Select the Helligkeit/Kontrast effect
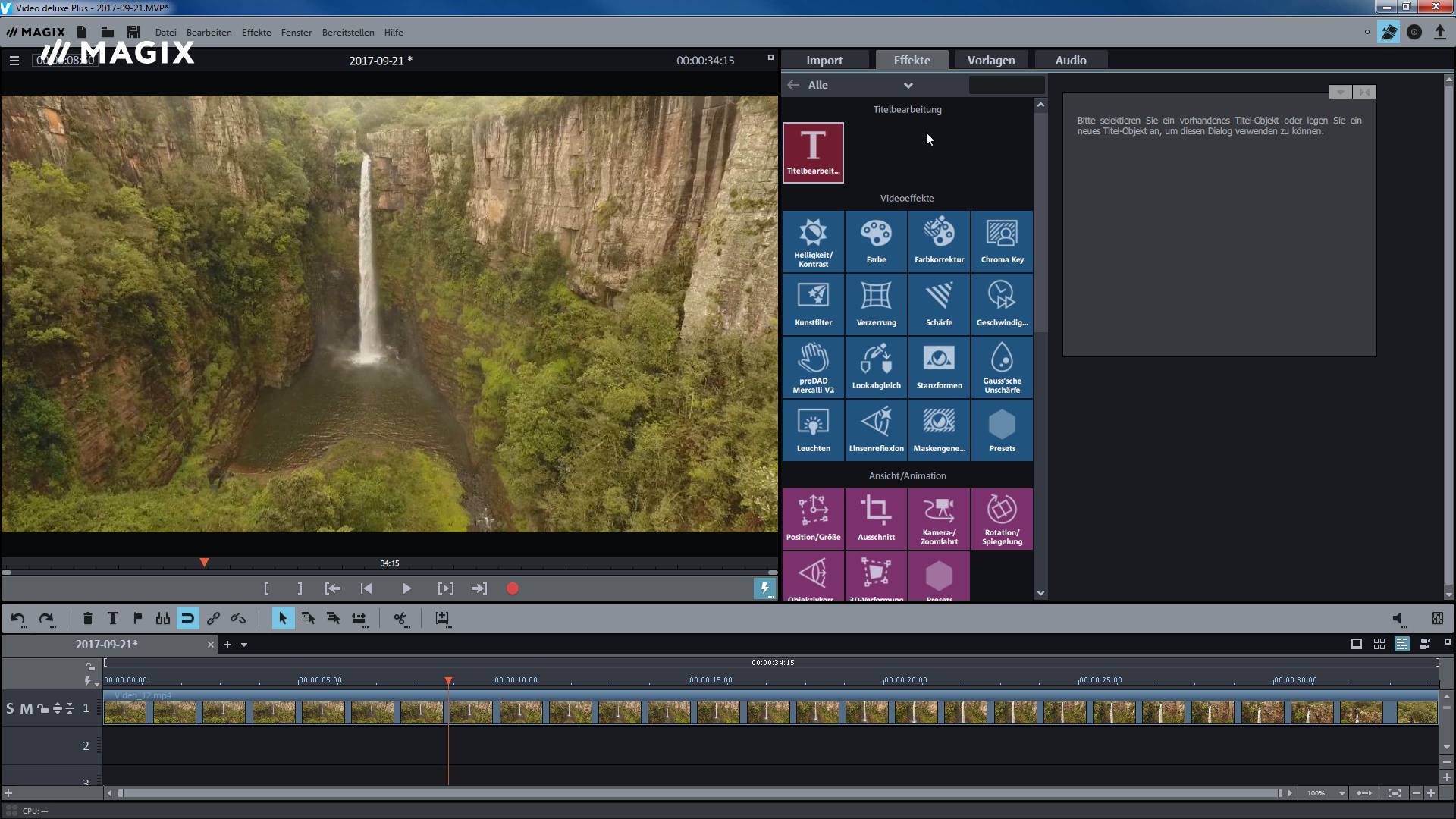 813,242
